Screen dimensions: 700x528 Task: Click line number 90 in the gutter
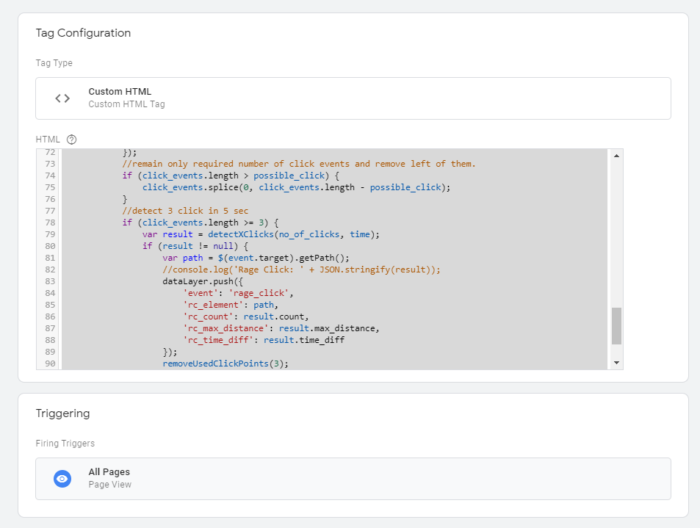(48, 363)
